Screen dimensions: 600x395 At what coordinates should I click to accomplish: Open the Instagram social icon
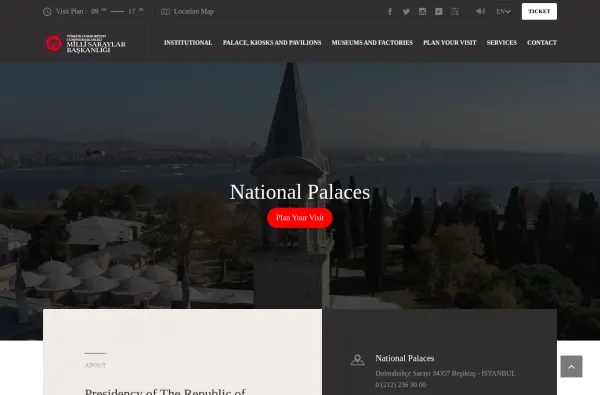(422, 11)
